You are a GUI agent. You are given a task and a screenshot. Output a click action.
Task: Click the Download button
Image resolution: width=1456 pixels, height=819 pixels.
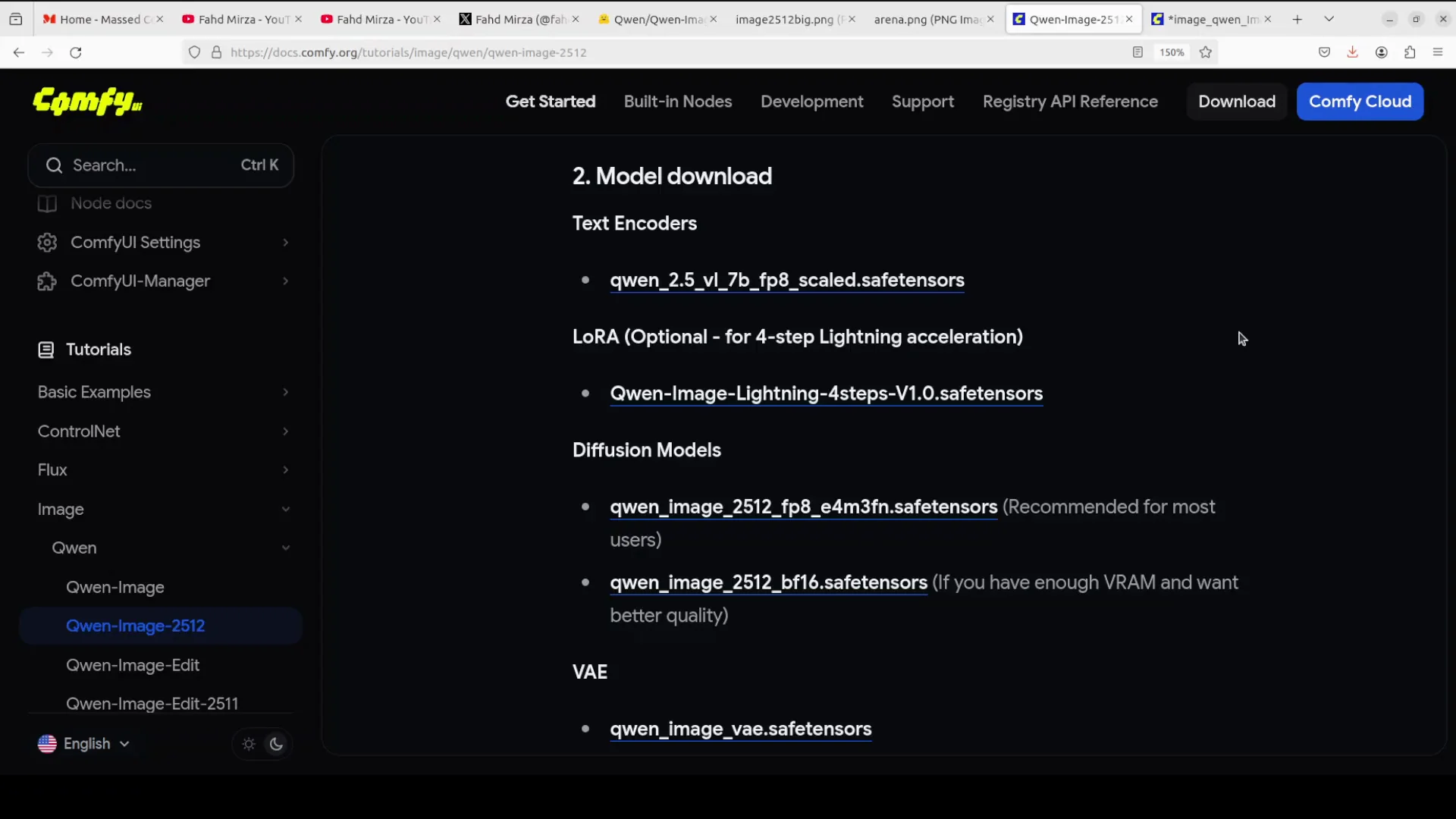(1238, 102)
